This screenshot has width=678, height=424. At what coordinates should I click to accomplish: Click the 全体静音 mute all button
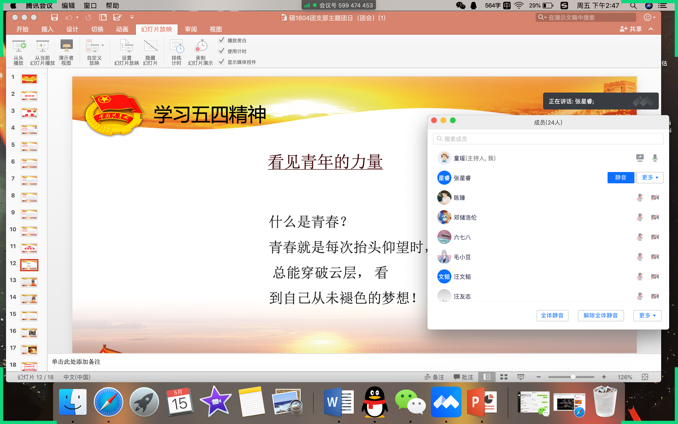point(552,316)
